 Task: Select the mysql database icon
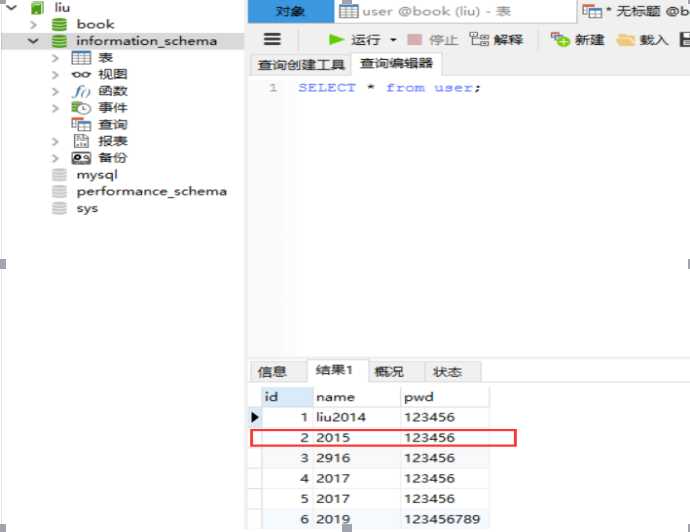click(60, 175)
